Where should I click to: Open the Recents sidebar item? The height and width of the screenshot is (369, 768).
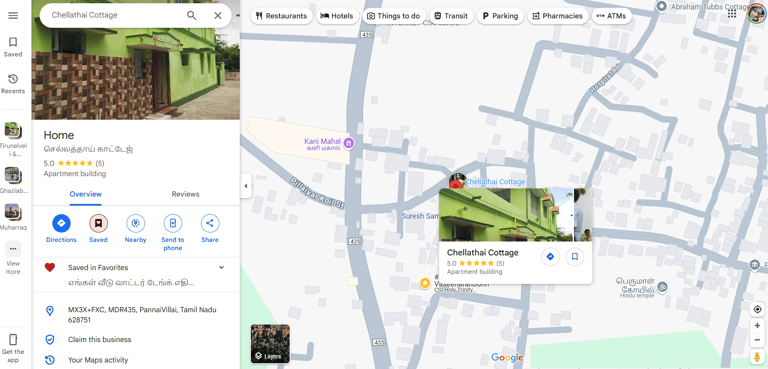[13, 84]
